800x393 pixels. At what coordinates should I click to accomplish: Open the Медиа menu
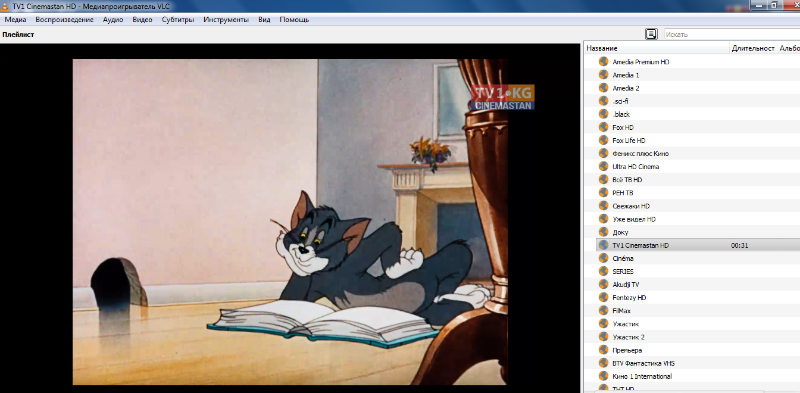point(15,20)
